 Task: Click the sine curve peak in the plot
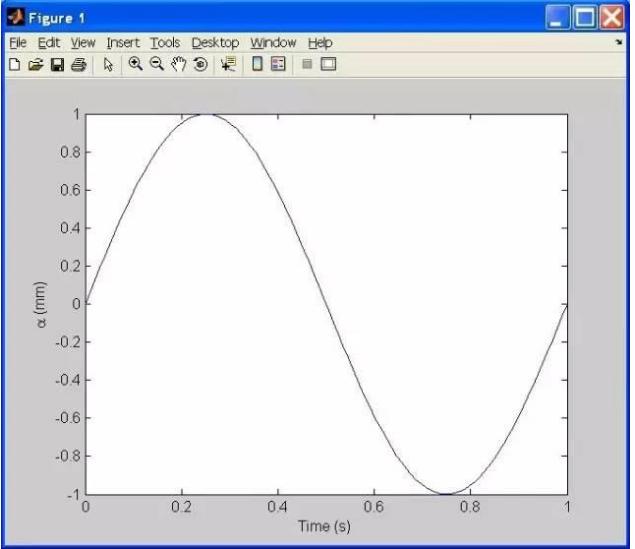[206, 114]
